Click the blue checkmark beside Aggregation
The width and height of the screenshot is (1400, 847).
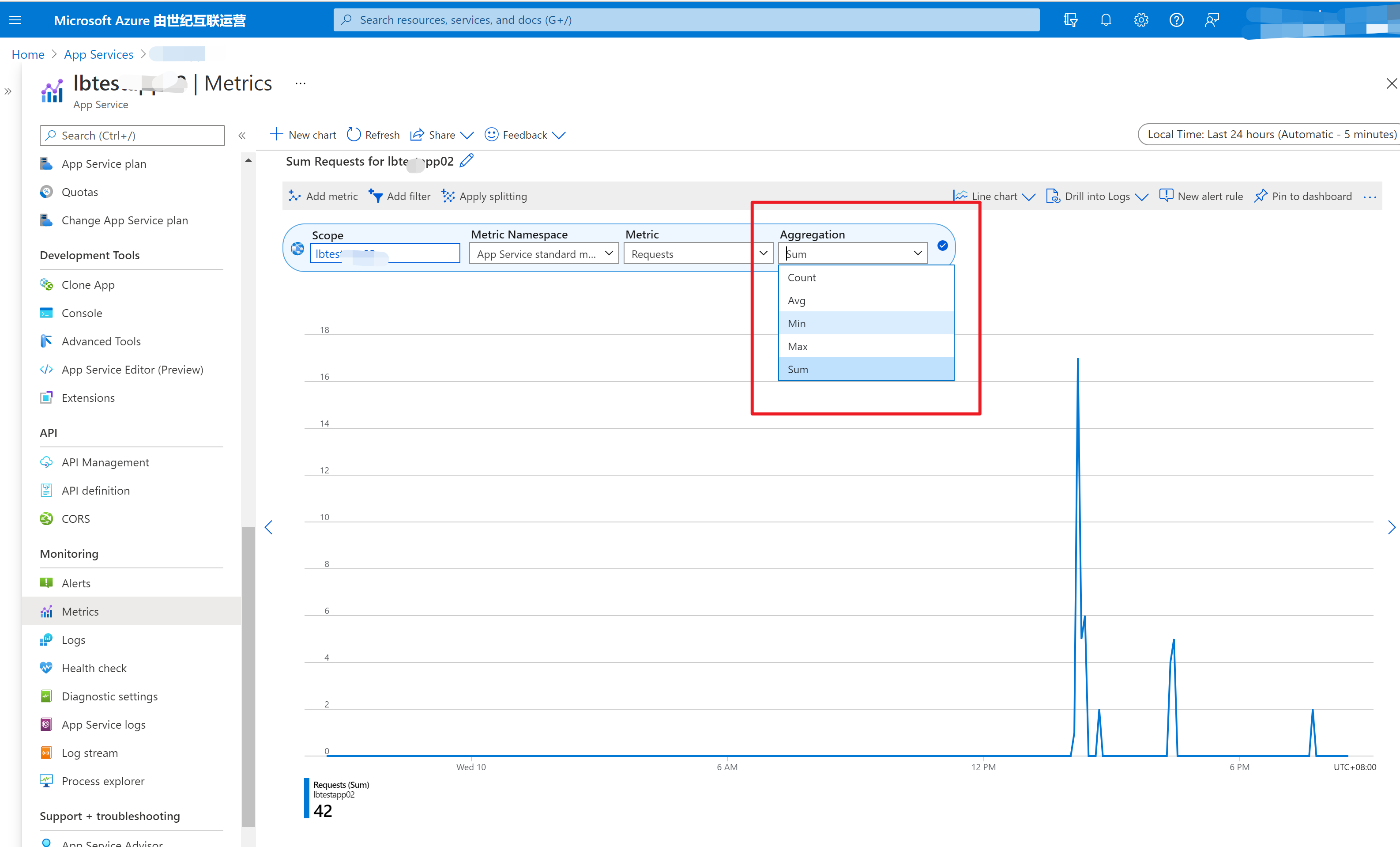[942, 246]
